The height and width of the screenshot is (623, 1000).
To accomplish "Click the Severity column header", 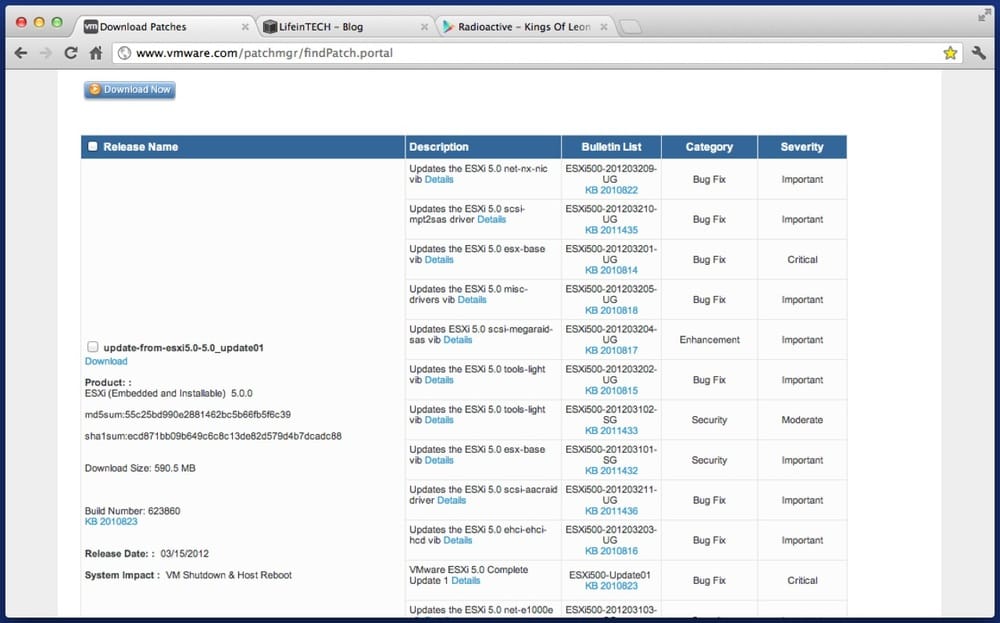I will pos(802,147).
